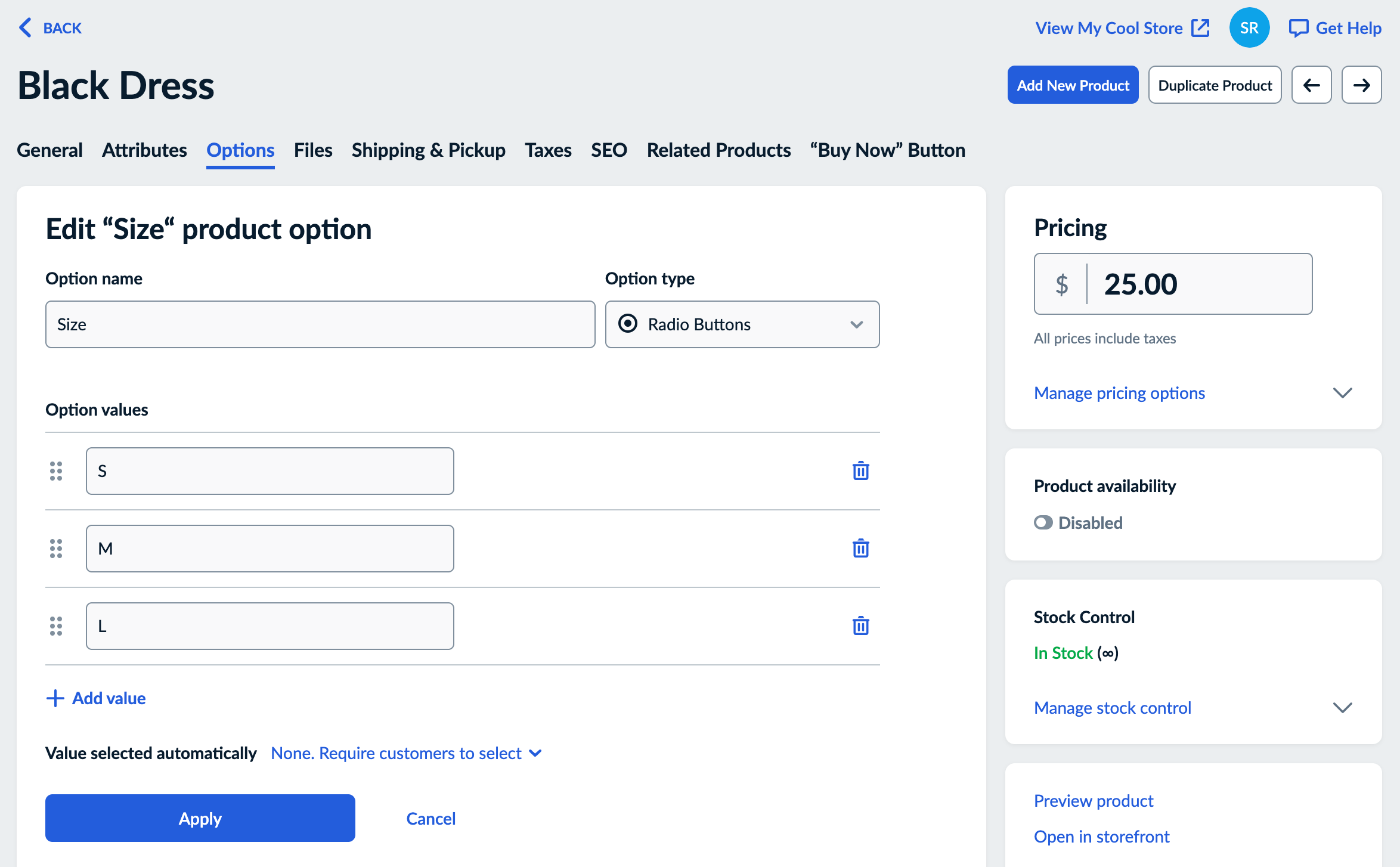Expand Manage stock control
This screenshot has width=1400, height=867.
pos(1112,707)
